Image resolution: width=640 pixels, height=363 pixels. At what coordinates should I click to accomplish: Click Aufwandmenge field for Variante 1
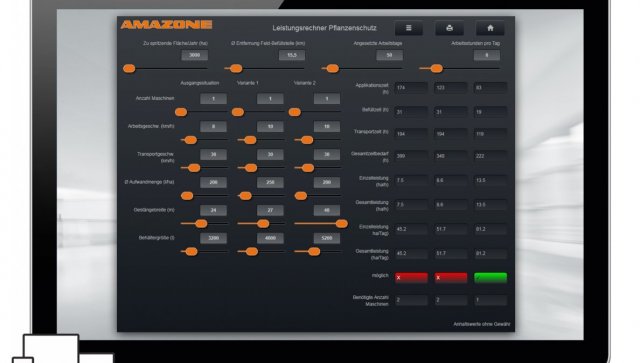pyautogui.click(x=270, y=183)
